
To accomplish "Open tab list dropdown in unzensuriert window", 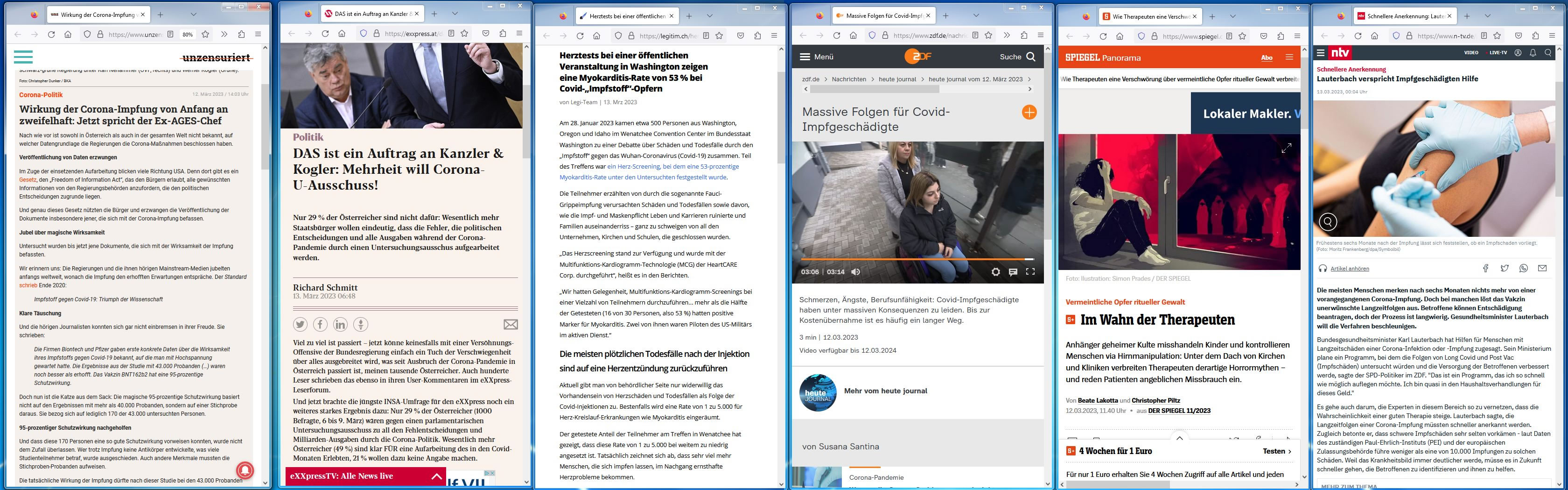I will click(x=193, y=14).
